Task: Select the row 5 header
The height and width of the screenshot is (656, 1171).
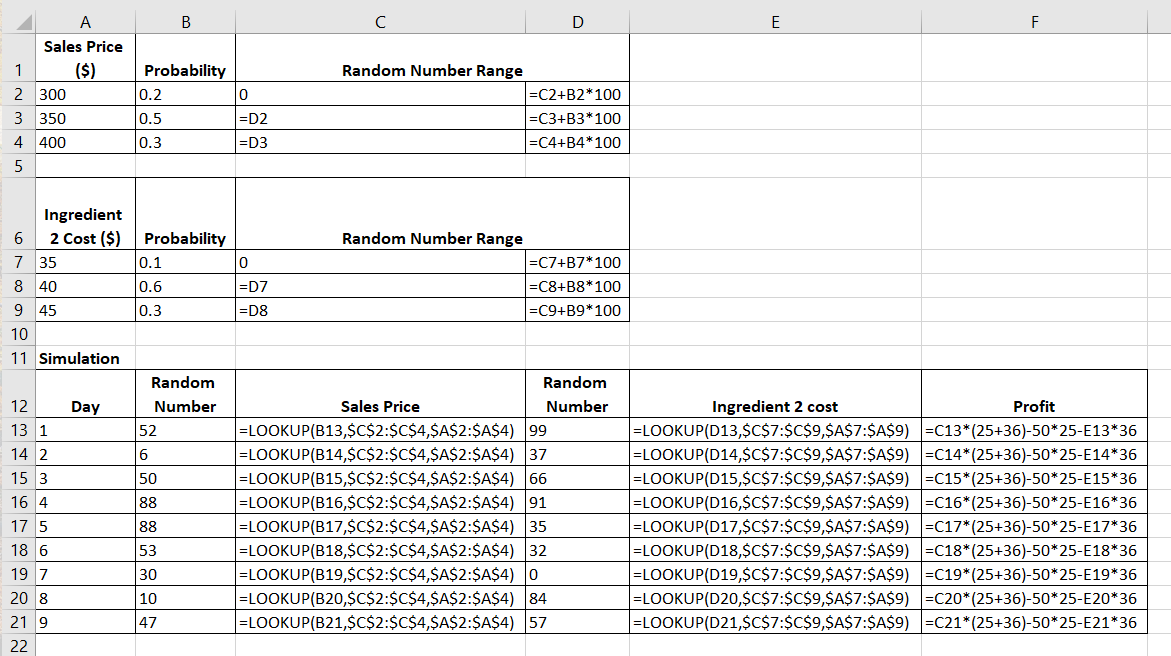Action: [x=17, y=166]
